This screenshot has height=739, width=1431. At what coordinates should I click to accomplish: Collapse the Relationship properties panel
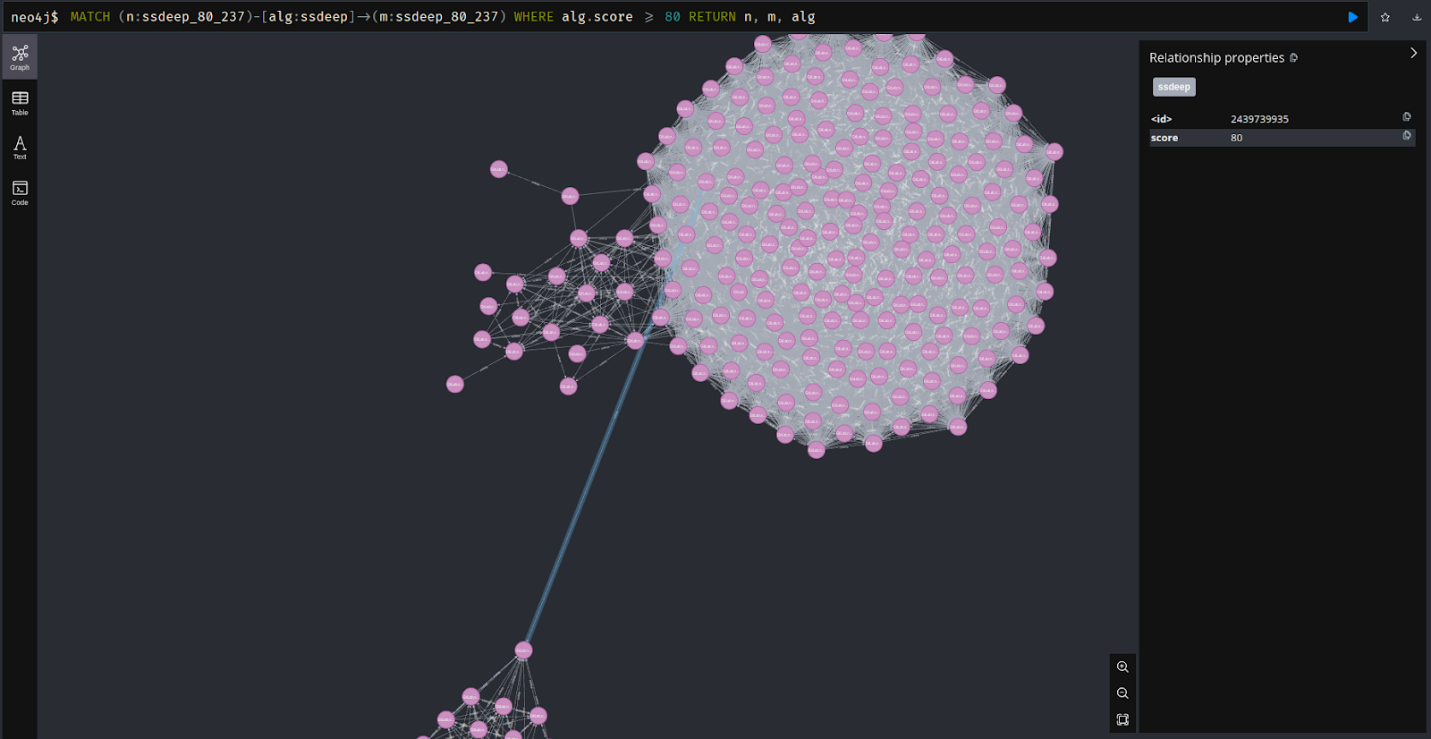coord(1413,53)
